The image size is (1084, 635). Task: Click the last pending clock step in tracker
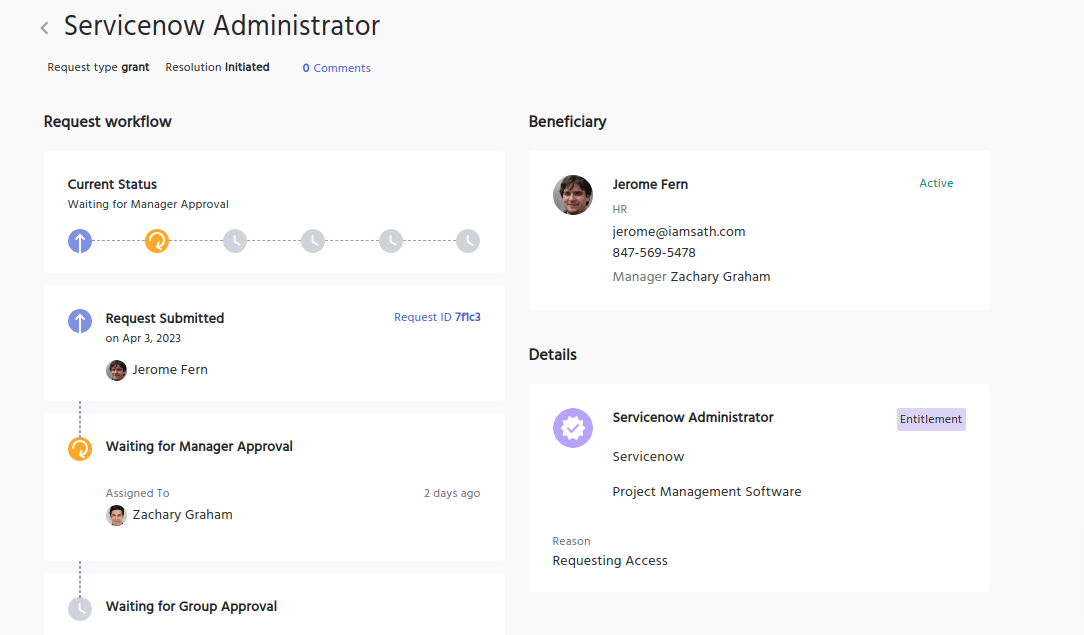tap(468, 241)
